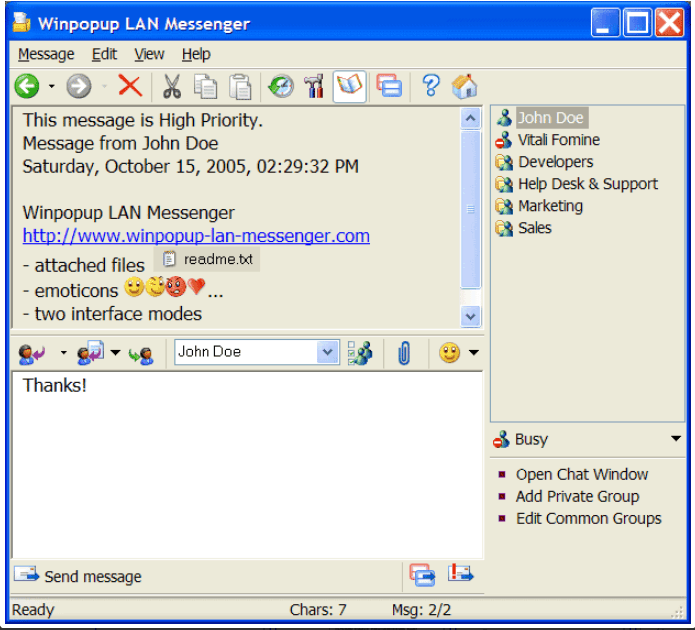Expand the John Doe recipient dropdown
Screen dimensions: 695x630
click(x=328, y=352)
